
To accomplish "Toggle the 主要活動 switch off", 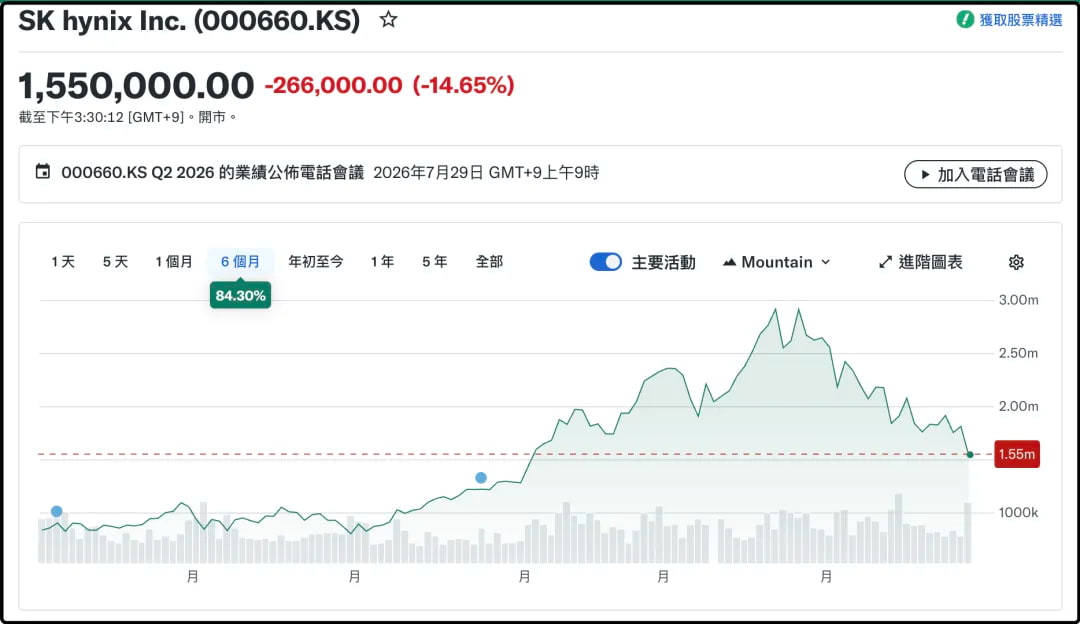I will tap(605, 262).
